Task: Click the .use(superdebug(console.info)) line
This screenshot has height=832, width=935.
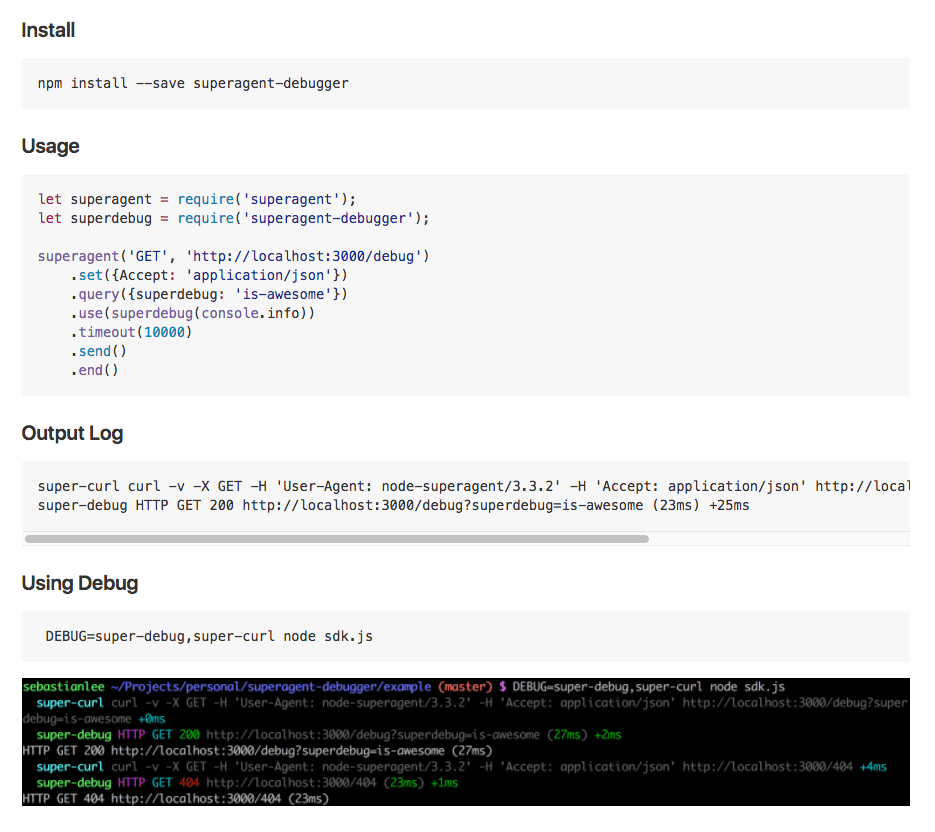Action: [x=193, y=314]
